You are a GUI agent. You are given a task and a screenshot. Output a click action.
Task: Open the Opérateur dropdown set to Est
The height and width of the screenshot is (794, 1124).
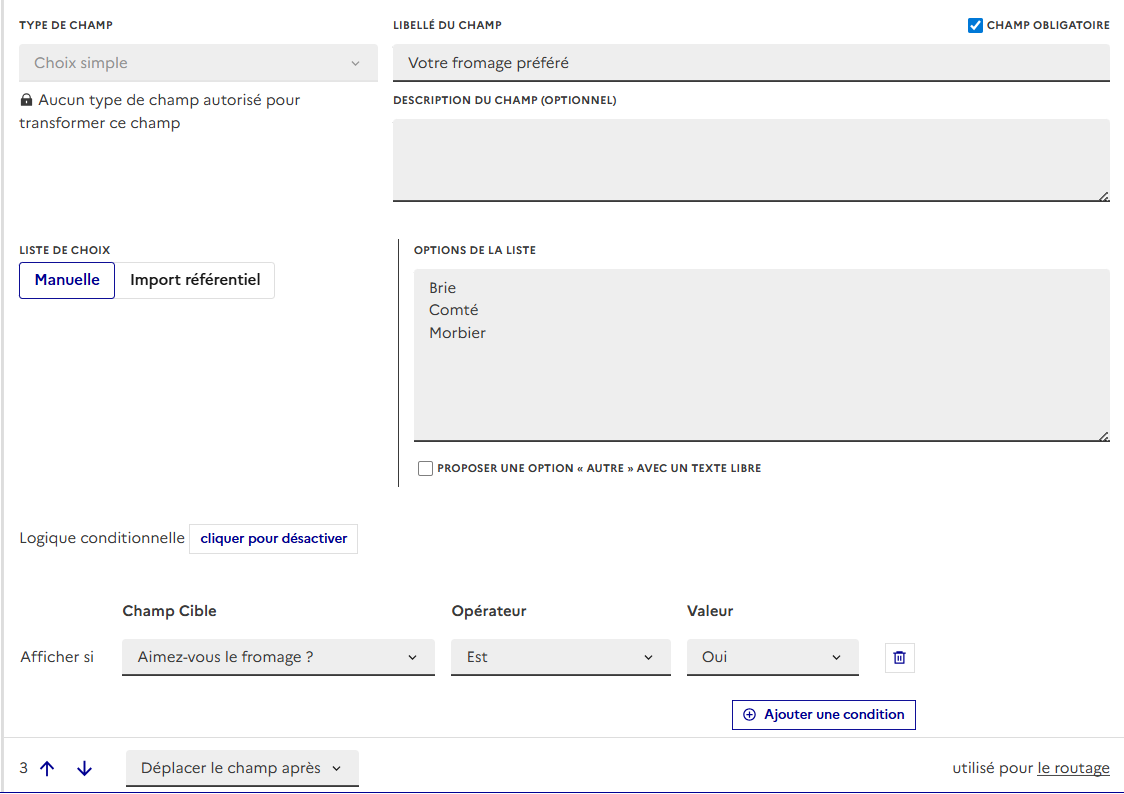pyautogui.click(x=560, y=658)
